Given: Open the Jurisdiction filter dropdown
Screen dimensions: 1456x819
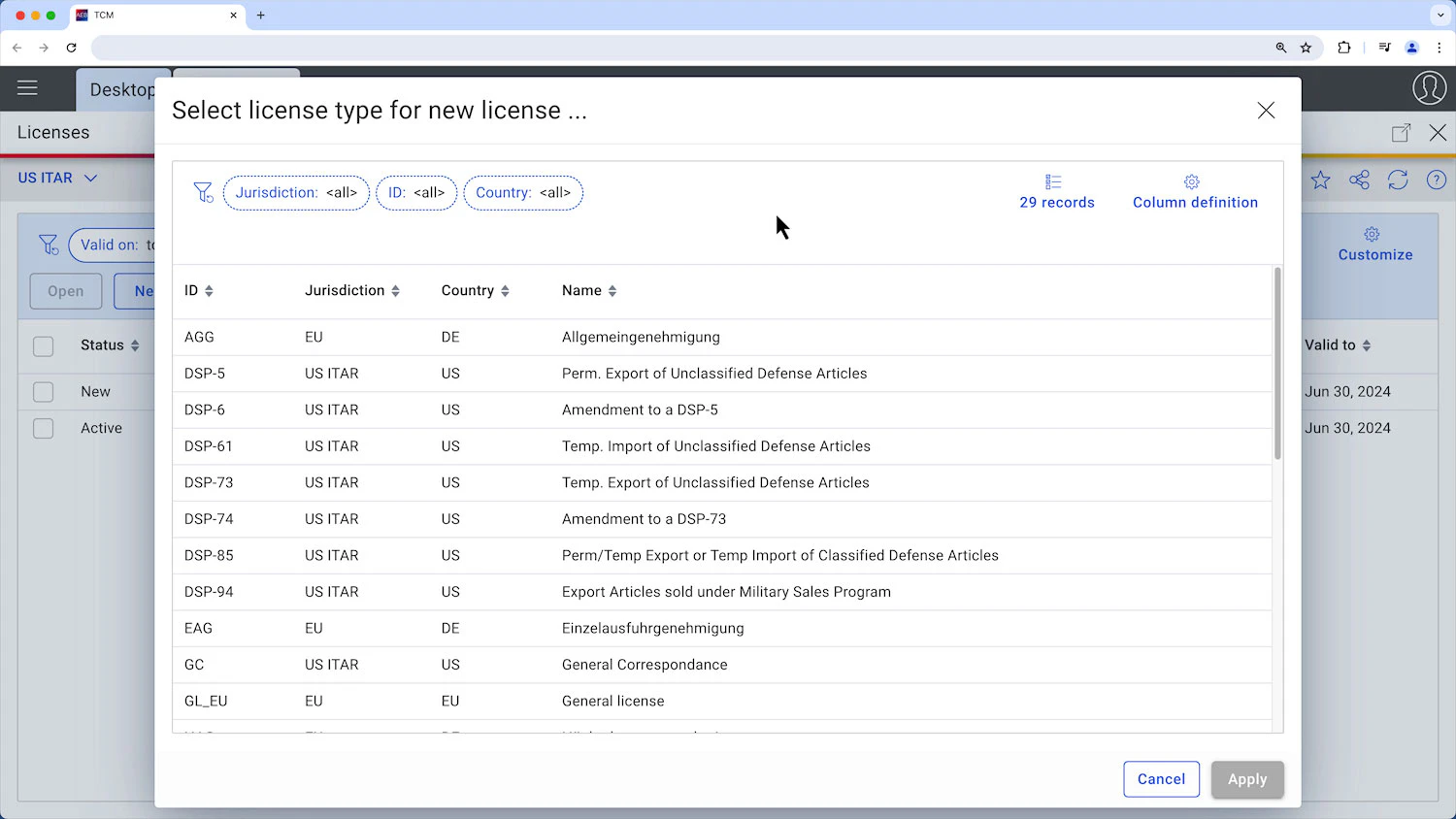Looking at the screenshot, I should pyautogui.click(x=296, y=192).
